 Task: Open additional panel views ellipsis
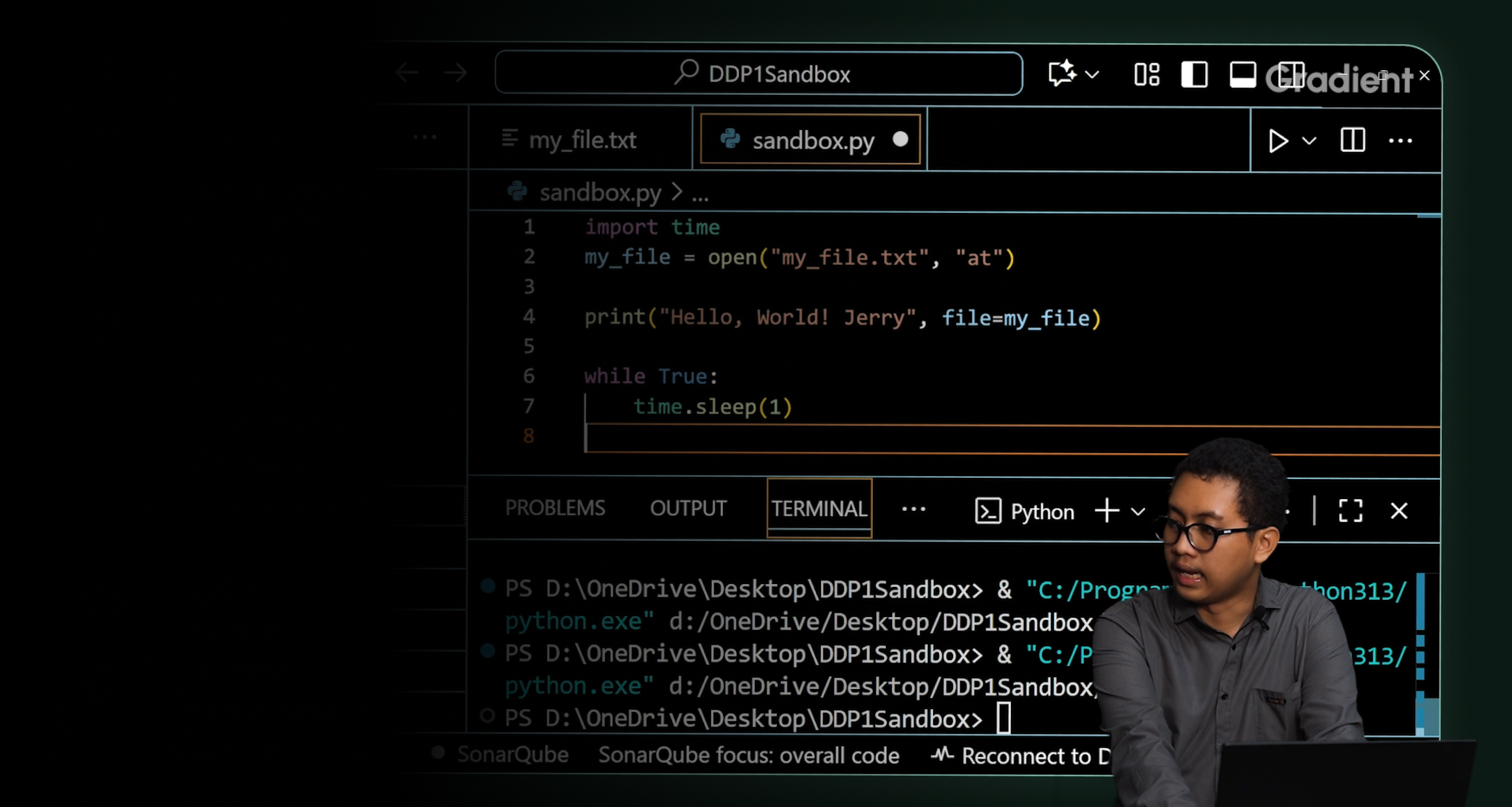click(x=914, y=509)
